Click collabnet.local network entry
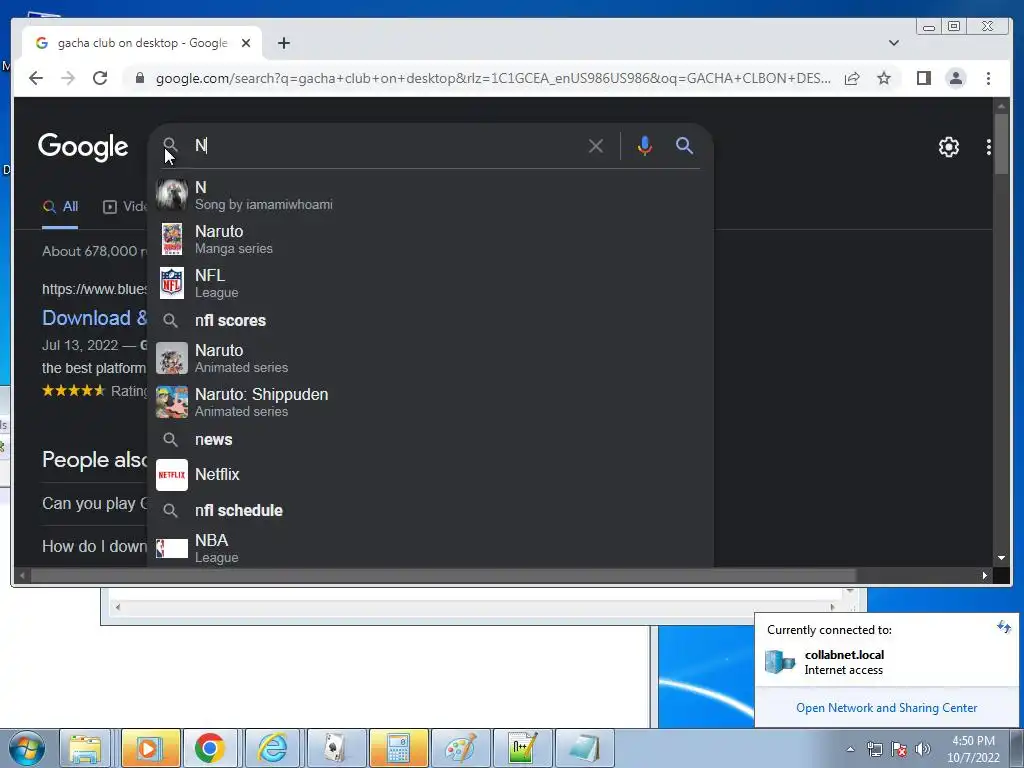1024x768 pixels. point(844,662)
